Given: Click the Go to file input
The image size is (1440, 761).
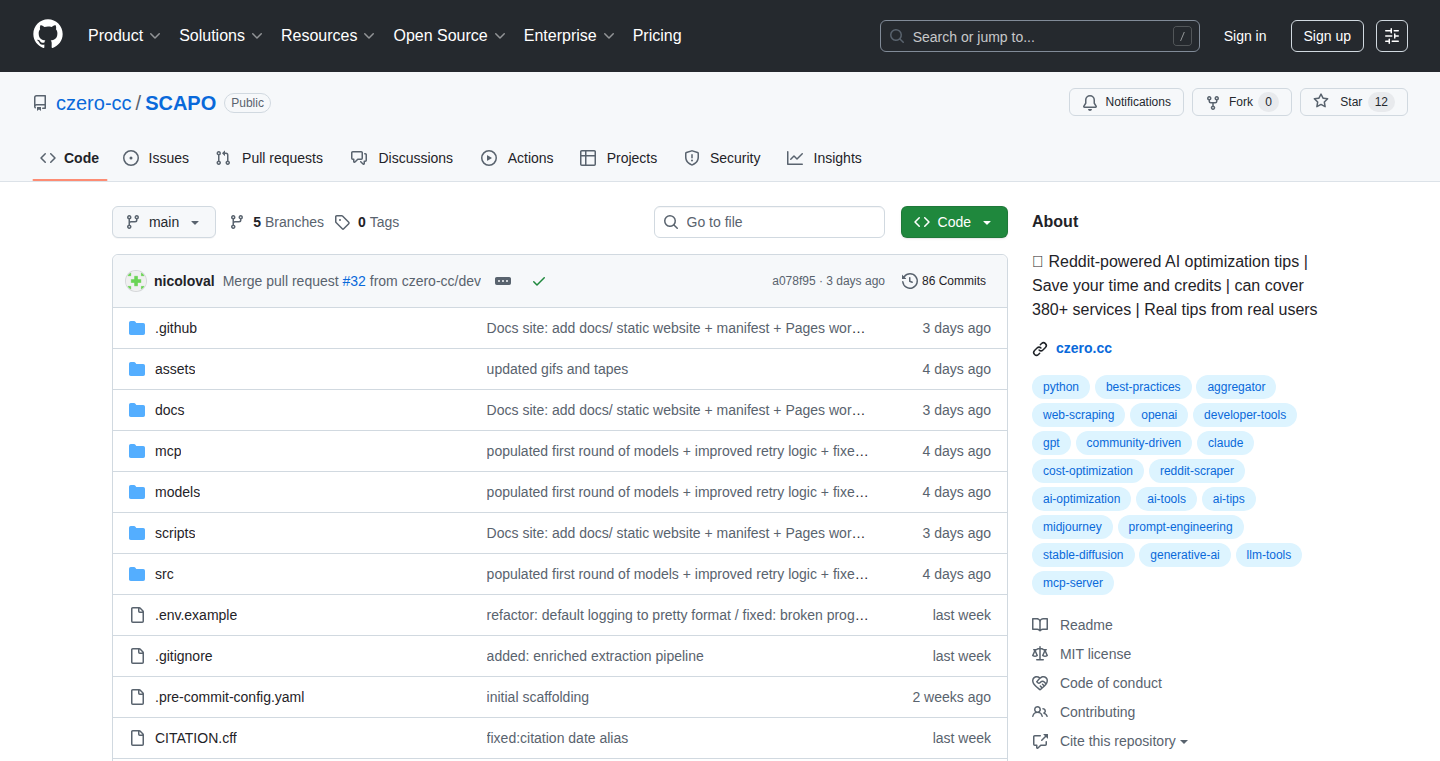Looking at the screenshot, I should point(770,222).
